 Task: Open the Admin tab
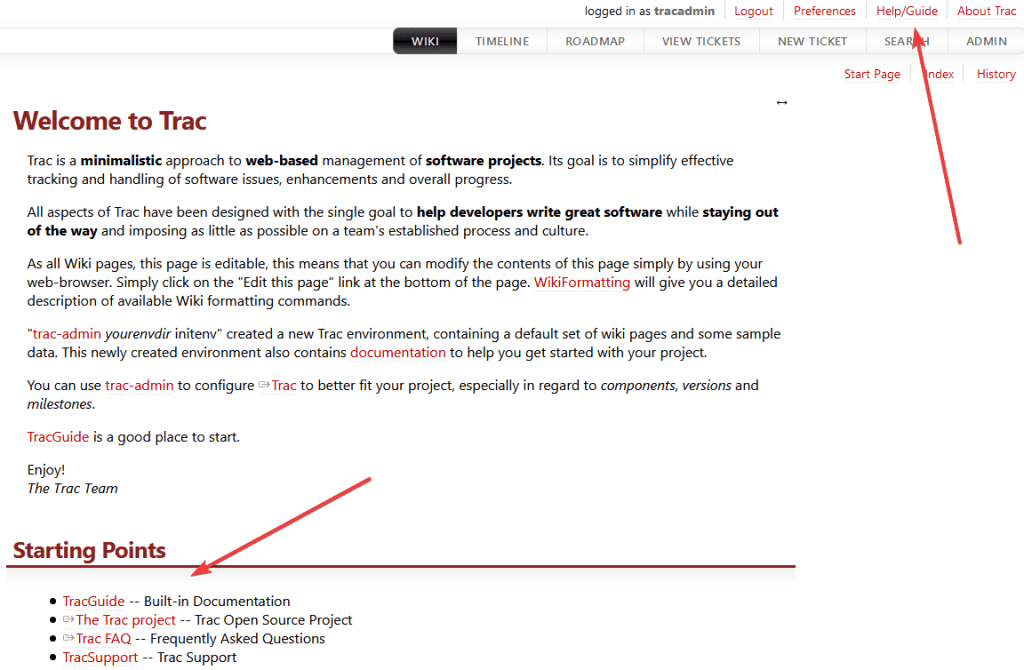986,41
